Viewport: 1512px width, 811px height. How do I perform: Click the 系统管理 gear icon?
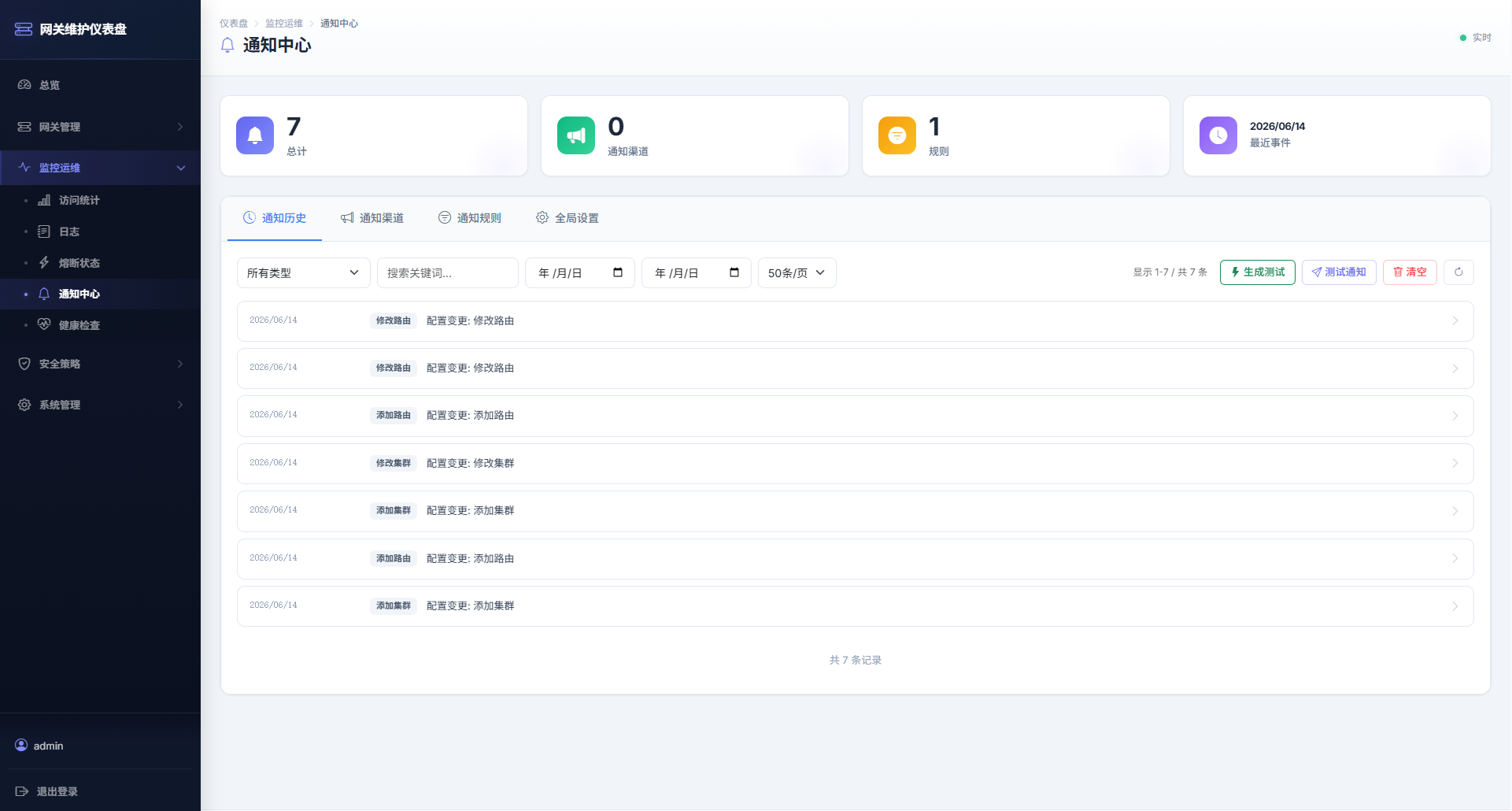click(24, 405)
